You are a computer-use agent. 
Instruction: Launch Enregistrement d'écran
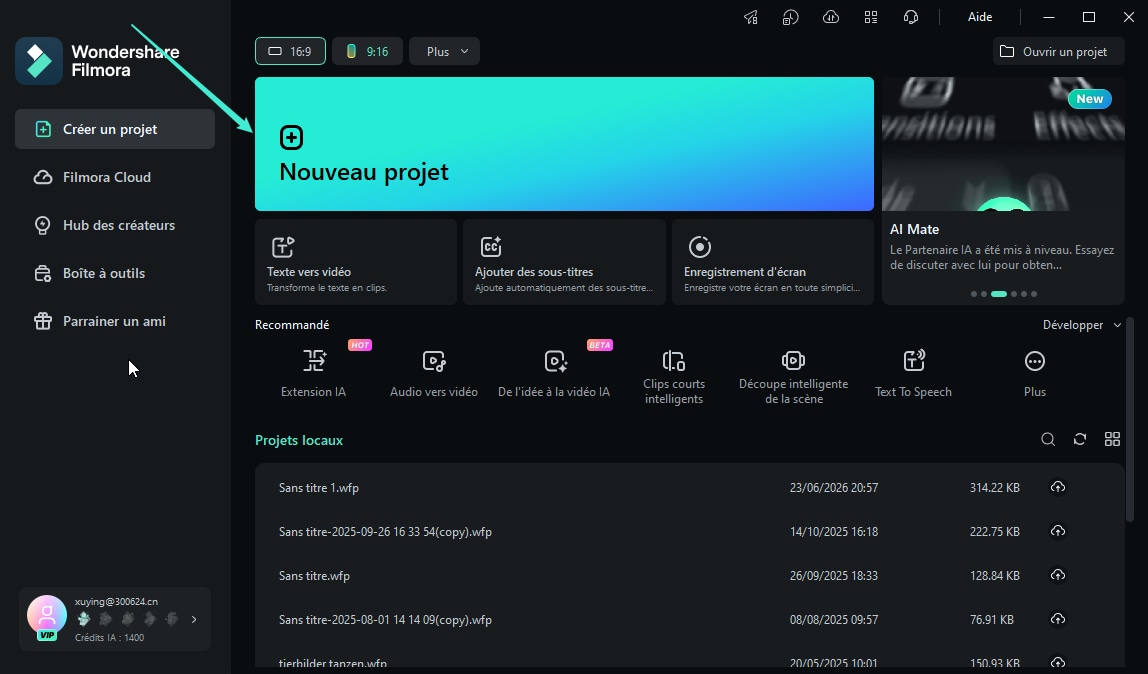[772, 262]
